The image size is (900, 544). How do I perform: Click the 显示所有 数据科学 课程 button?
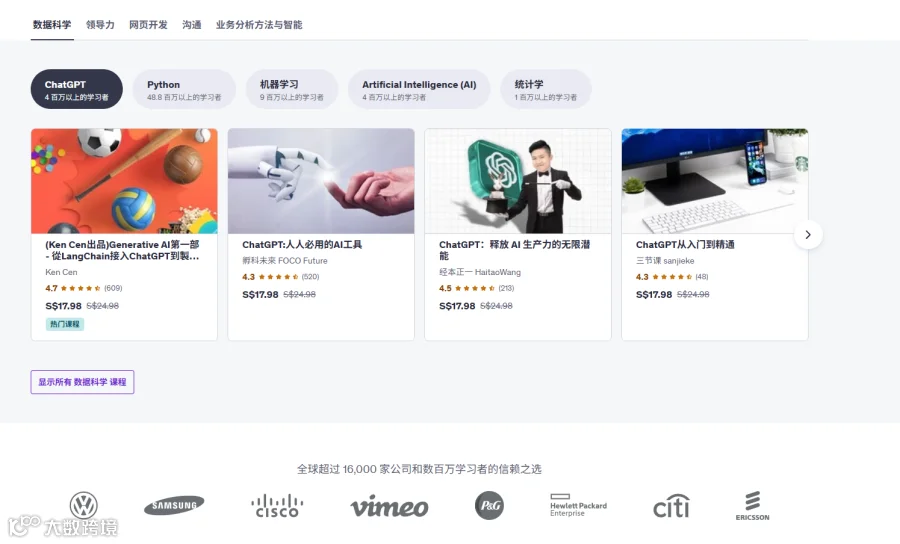tap(82, 382)
